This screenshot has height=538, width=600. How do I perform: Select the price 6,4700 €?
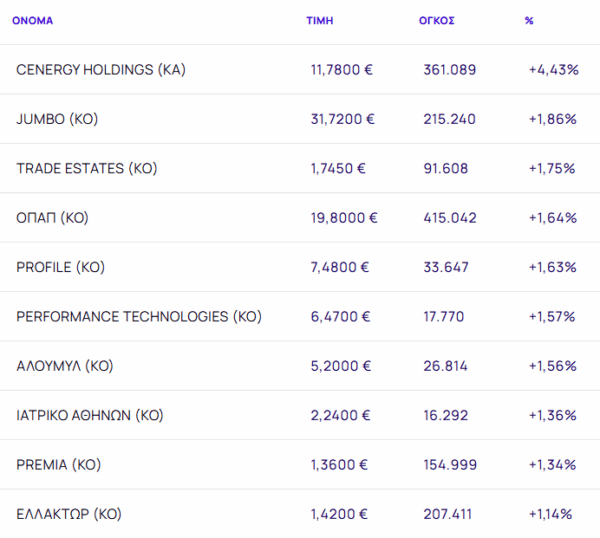[x=341, y=316]
